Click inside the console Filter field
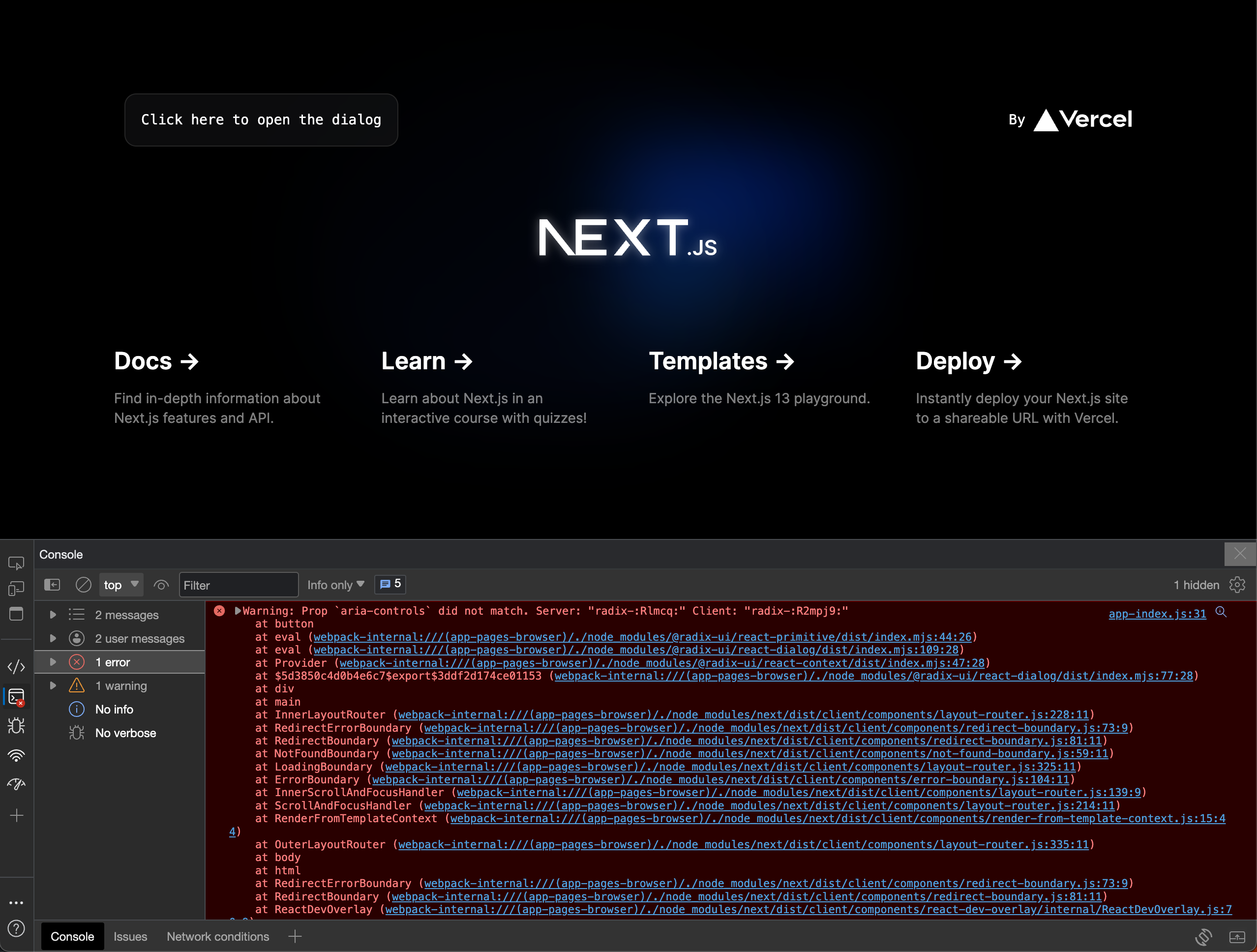 click(239, 584)
